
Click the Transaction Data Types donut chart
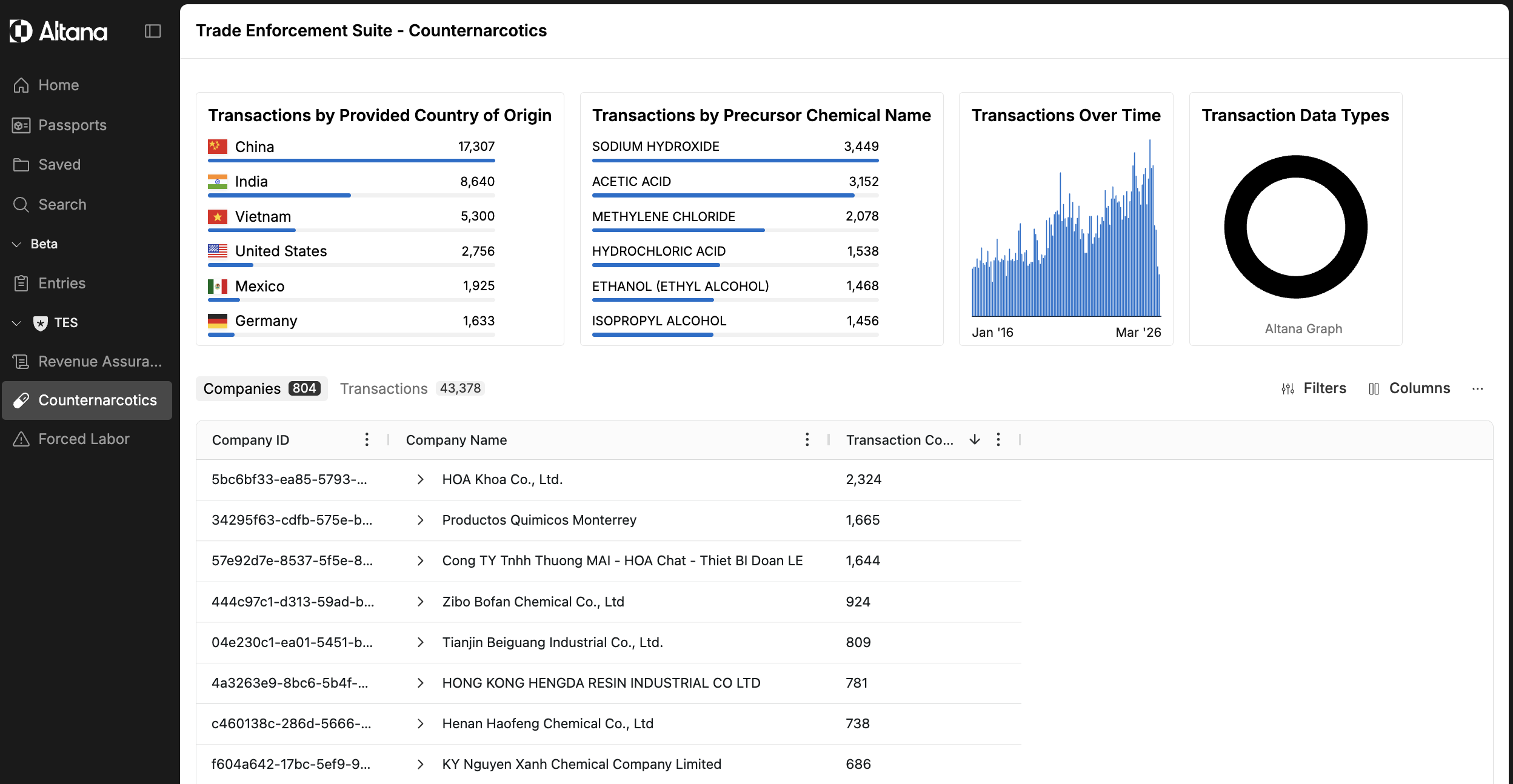point(1296,227)
